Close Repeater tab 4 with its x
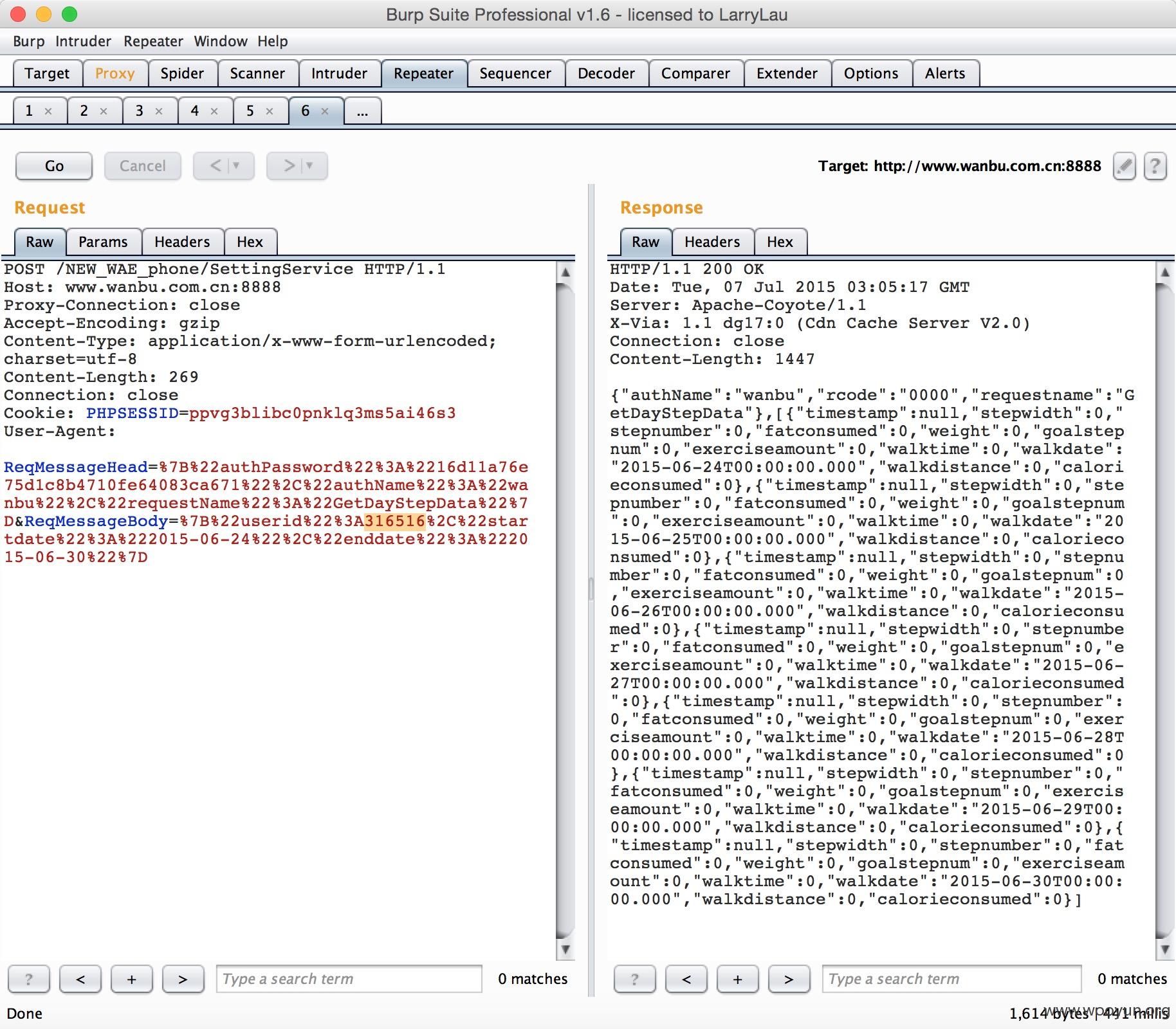The image size is (1176, 1029). (x=214, y=111)
